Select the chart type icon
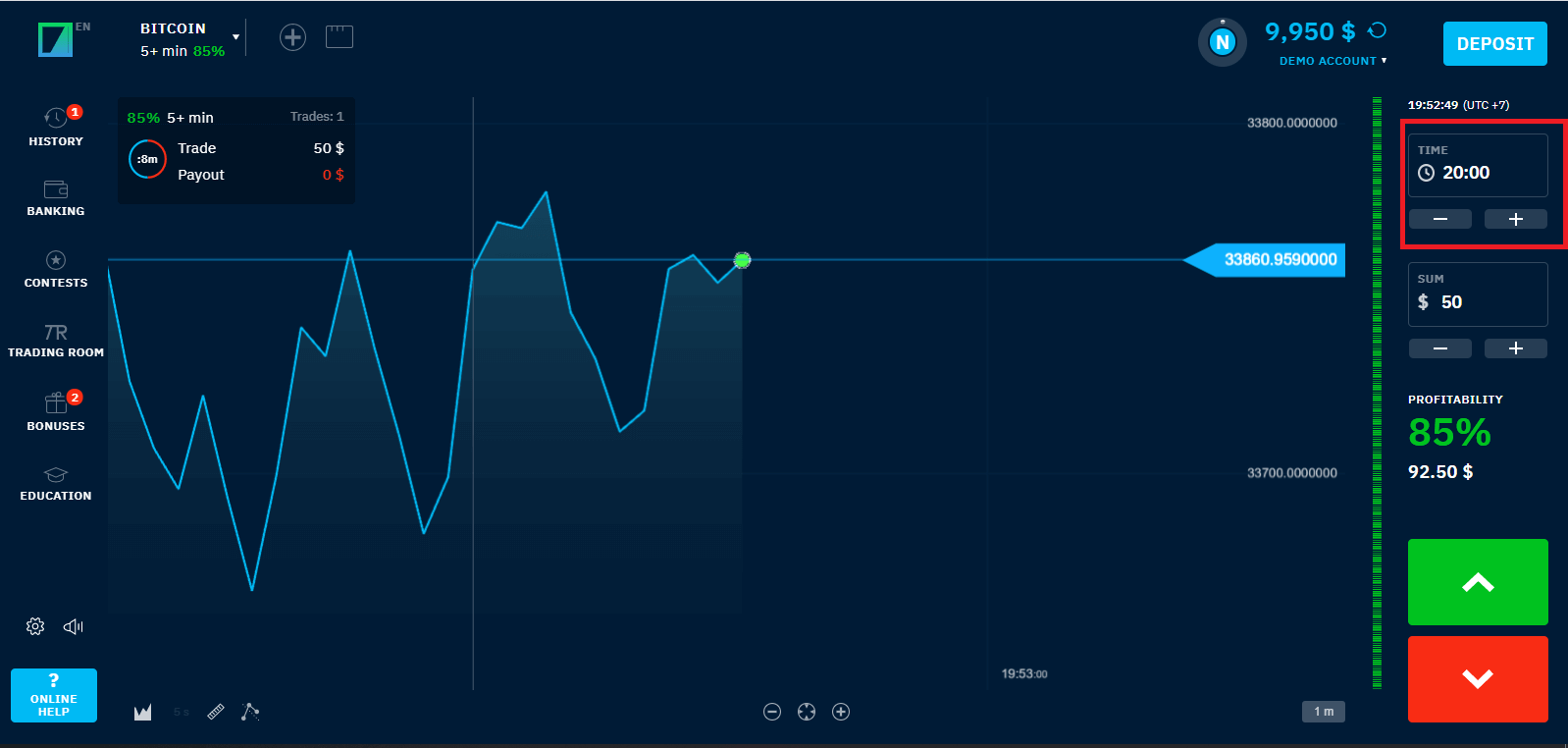Image resolution: width=1568 pixels, height=748 pixels. [x=141, y=712]
